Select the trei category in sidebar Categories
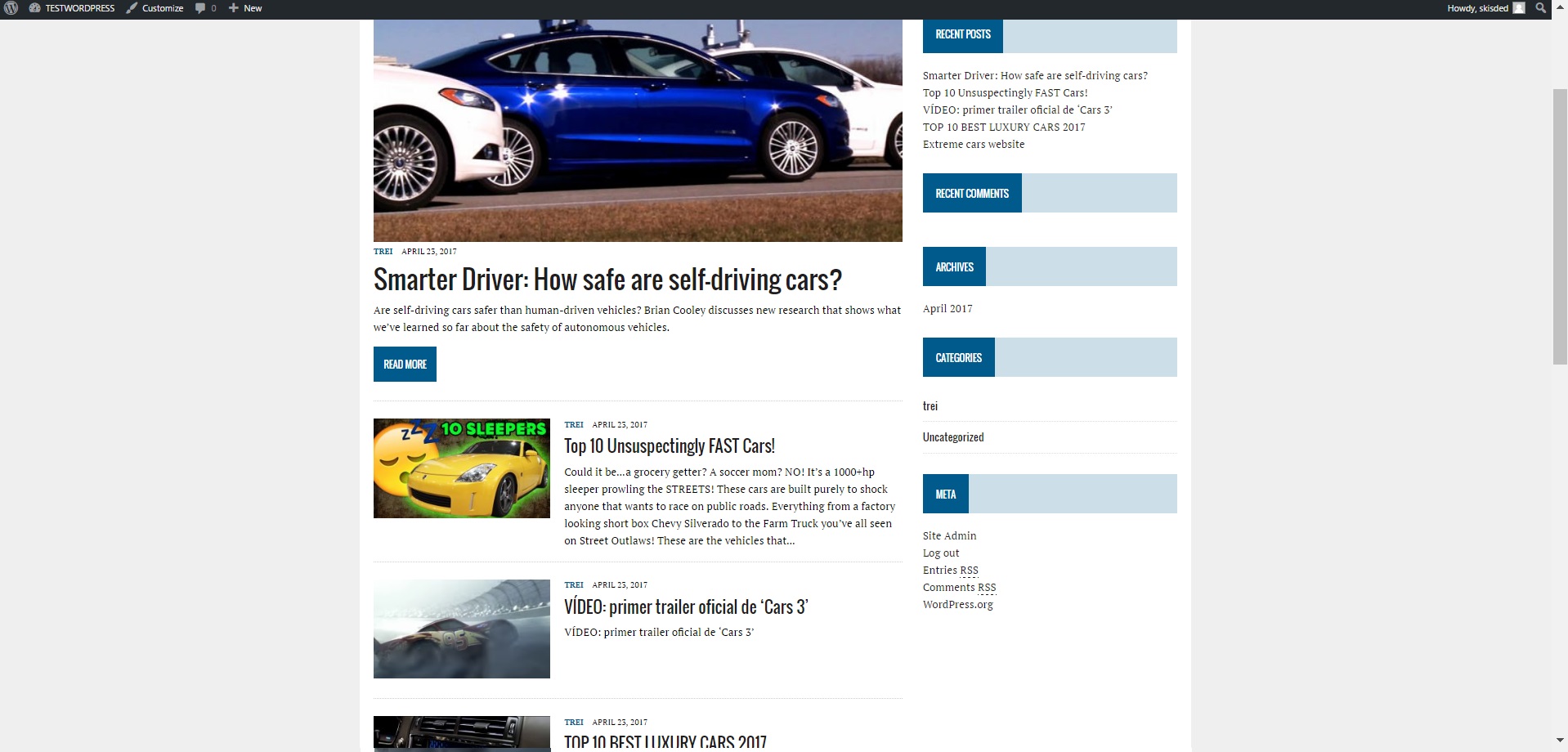 click(x=930, y=406)
